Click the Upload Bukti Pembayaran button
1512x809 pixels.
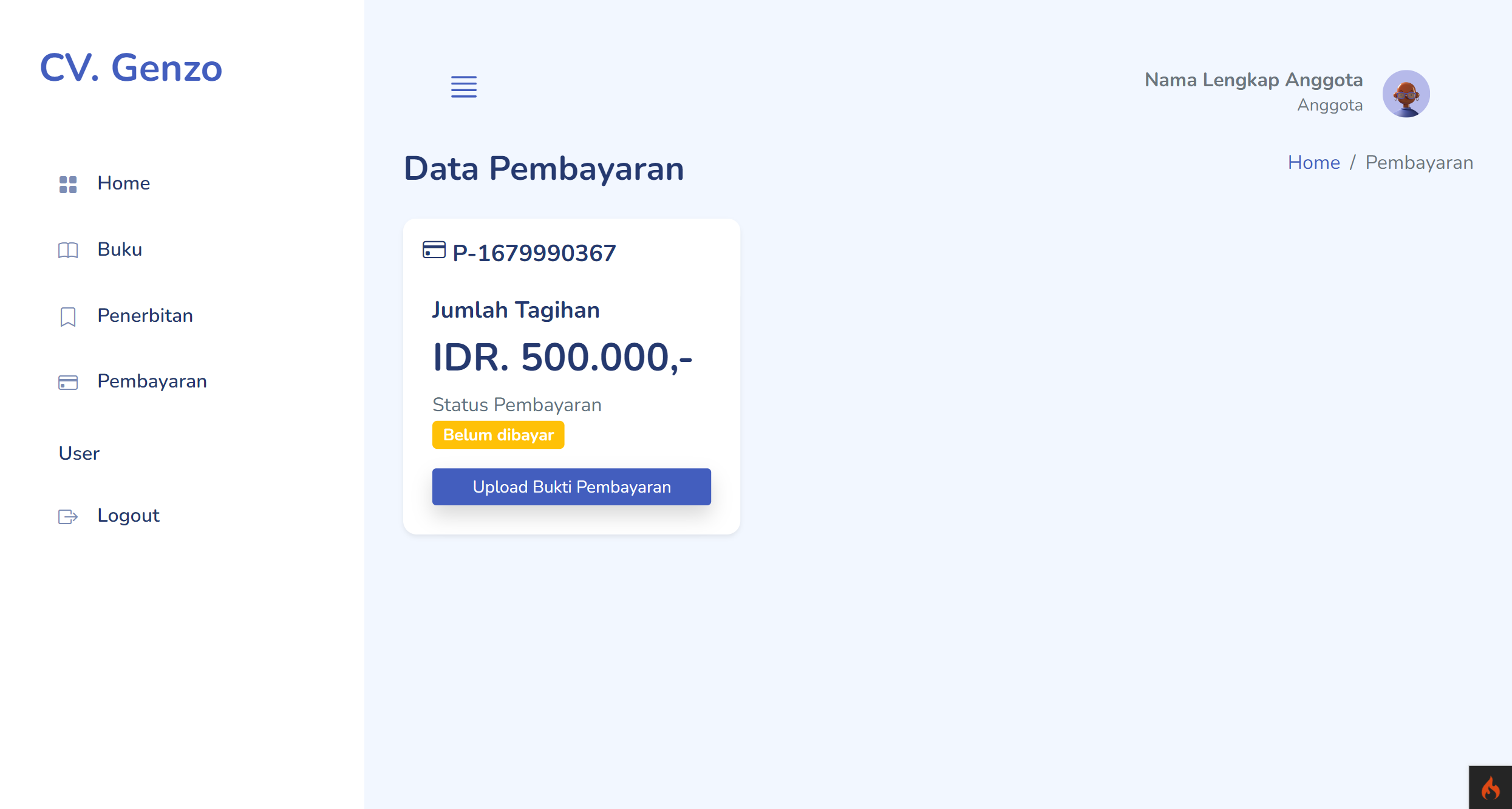571,486
